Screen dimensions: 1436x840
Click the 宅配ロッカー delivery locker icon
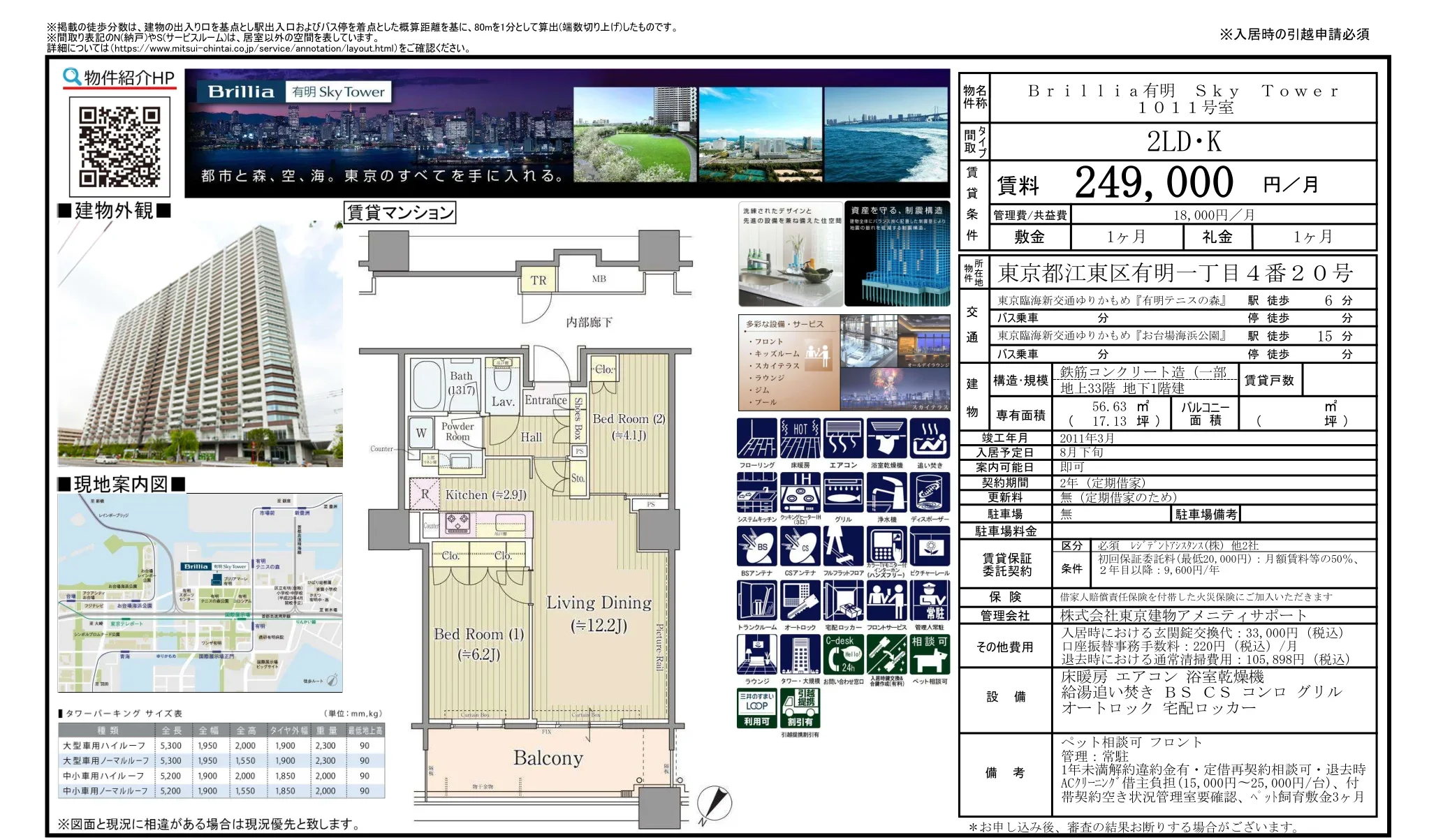[844, 600]
